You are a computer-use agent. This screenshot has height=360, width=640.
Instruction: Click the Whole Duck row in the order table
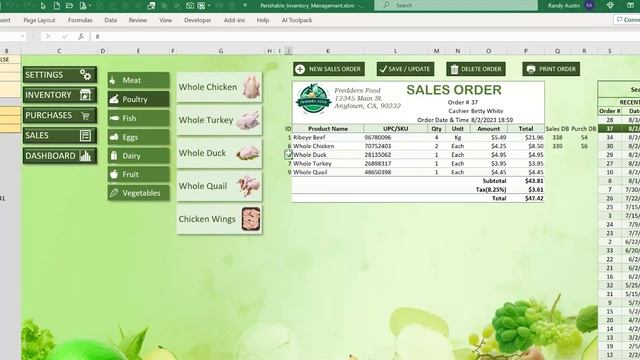418,155
